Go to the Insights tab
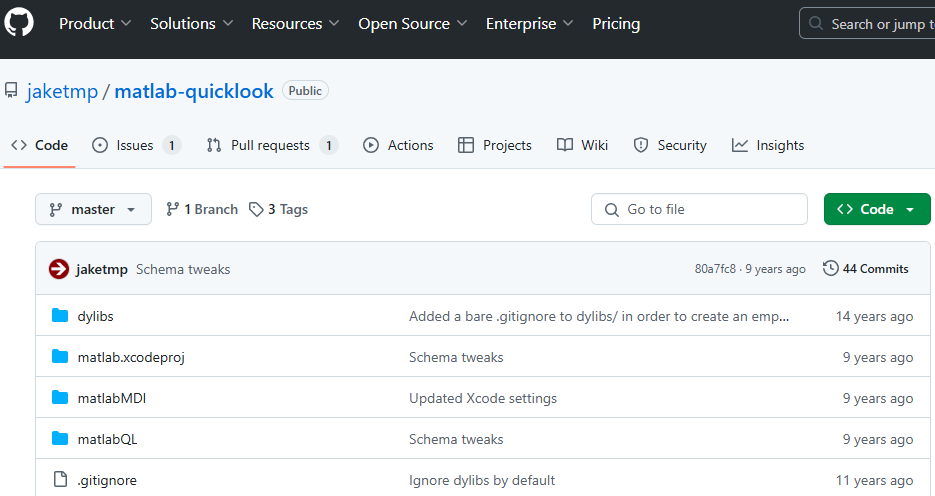The image size is (935, 496). click(x=768, y=145)
